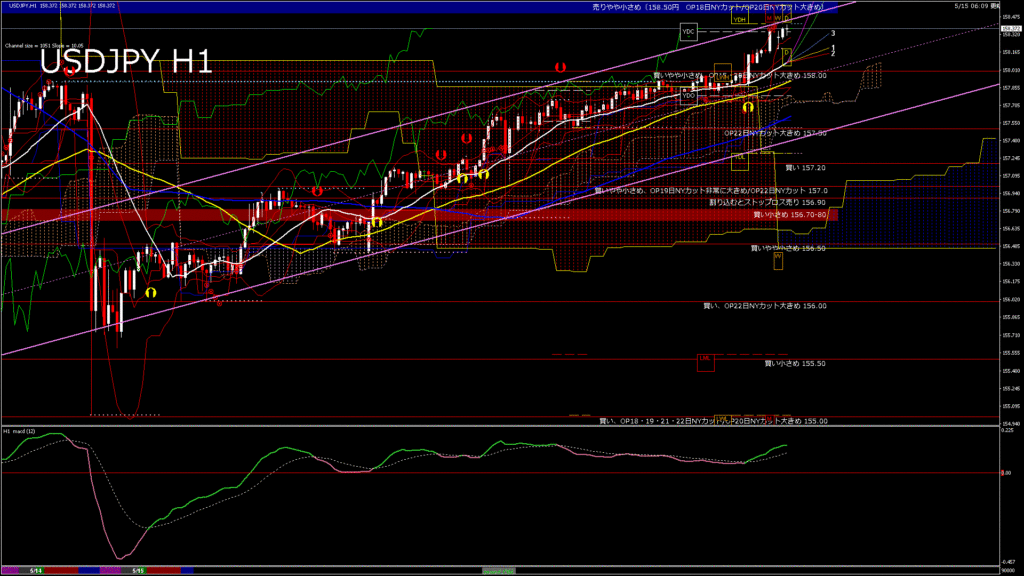Viewport: 1024px width, 576px height.
Task: Click the current price tag on price axis
Action: (x=1011, y=29)
